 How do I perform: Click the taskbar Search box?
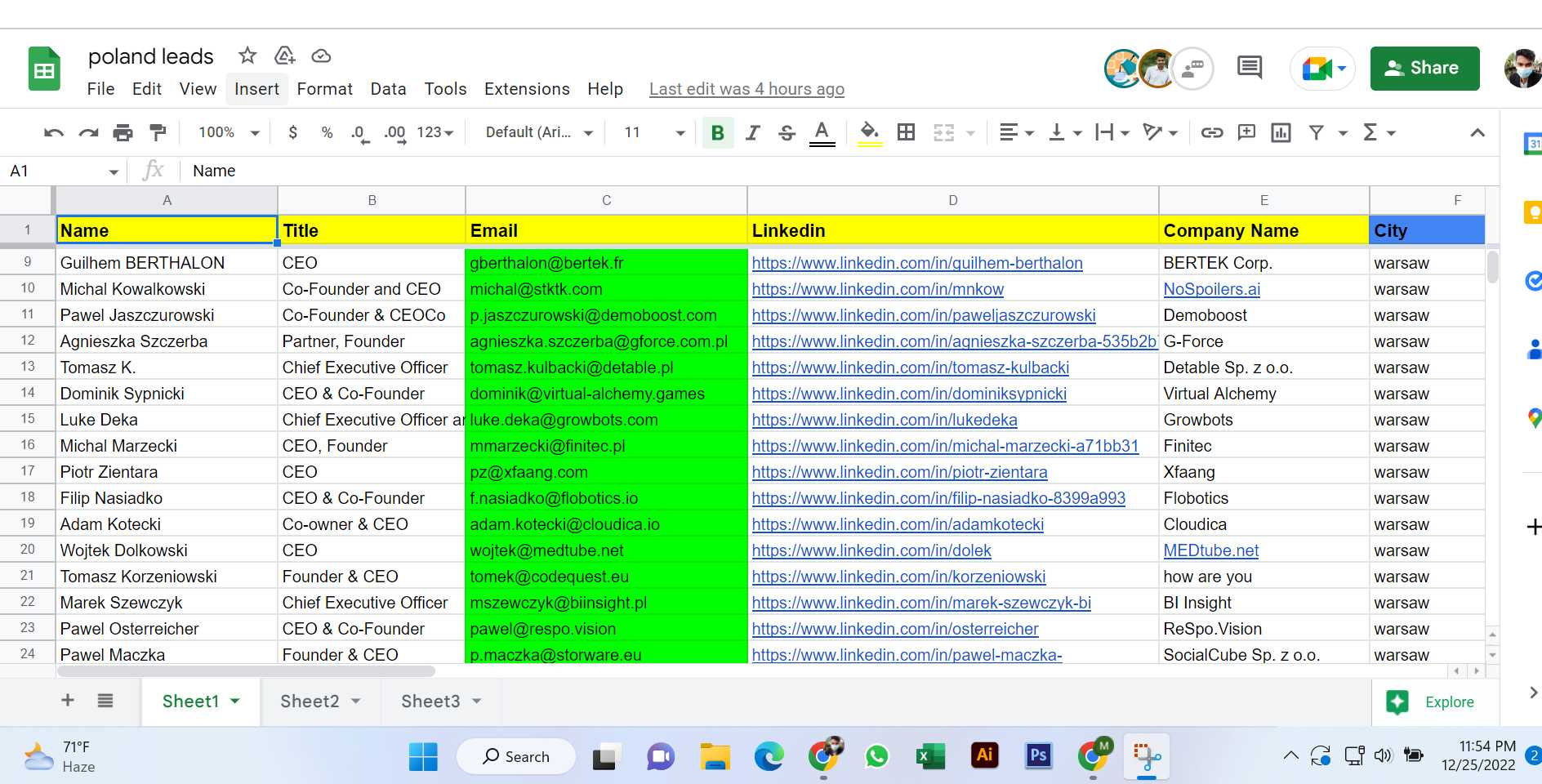click(515, 757)
